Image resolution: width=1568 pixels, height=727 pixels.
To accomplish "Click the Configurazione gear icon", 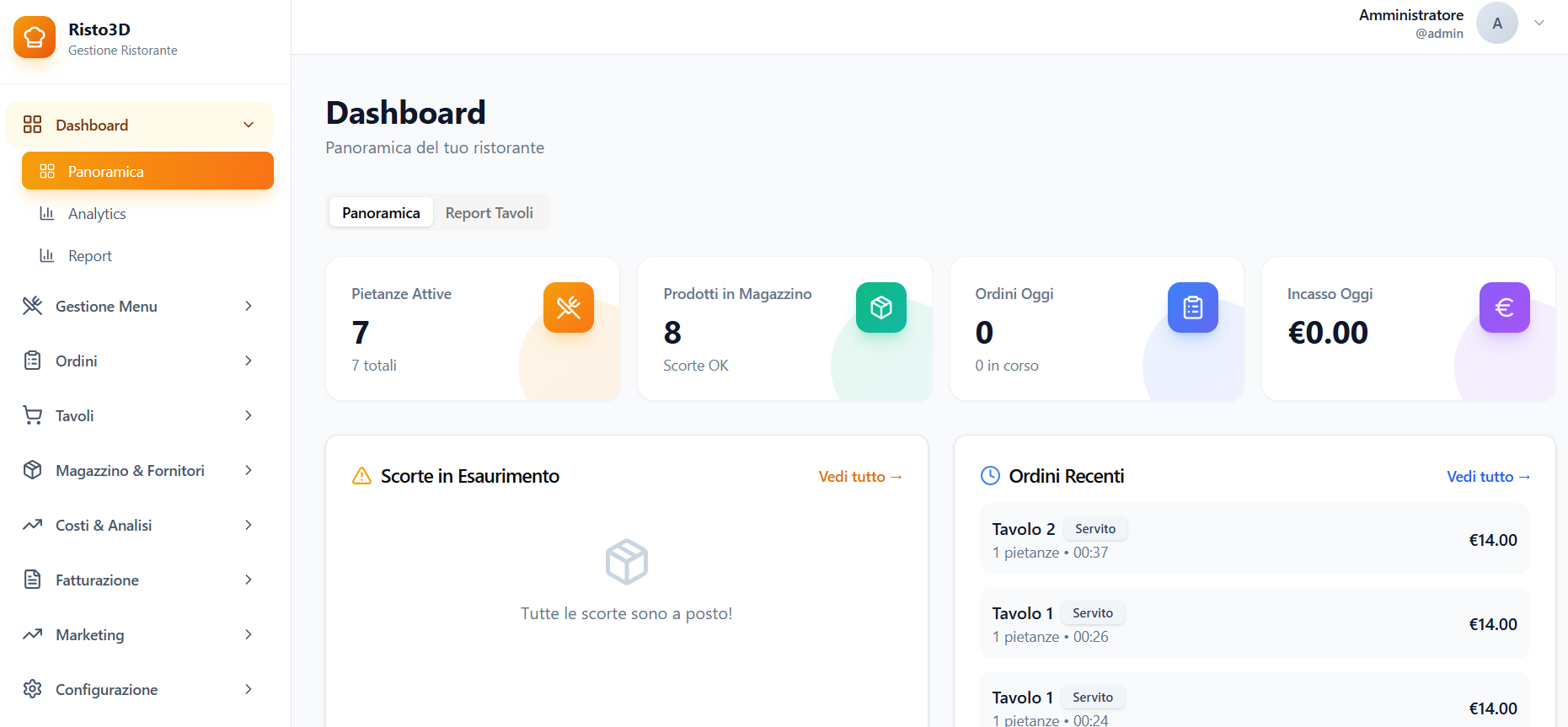I will click(32, 689).
